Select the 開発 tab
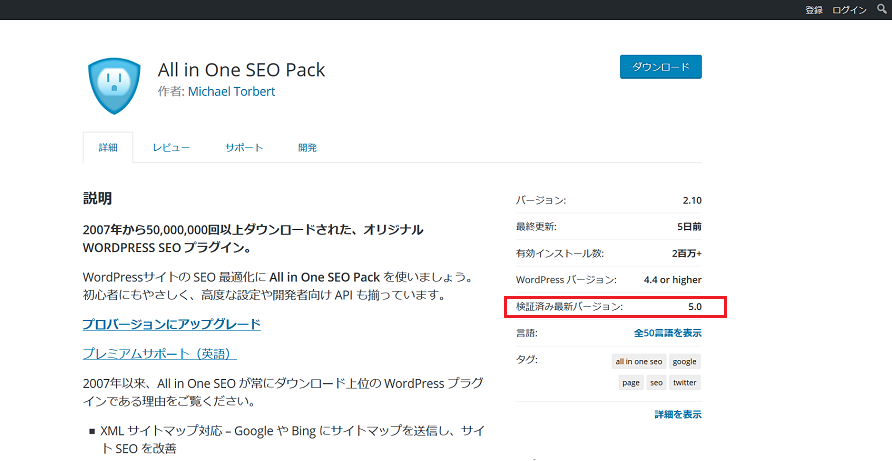This screenshot has height=461, width=892. pyautogui.click(x=307, y=147)
